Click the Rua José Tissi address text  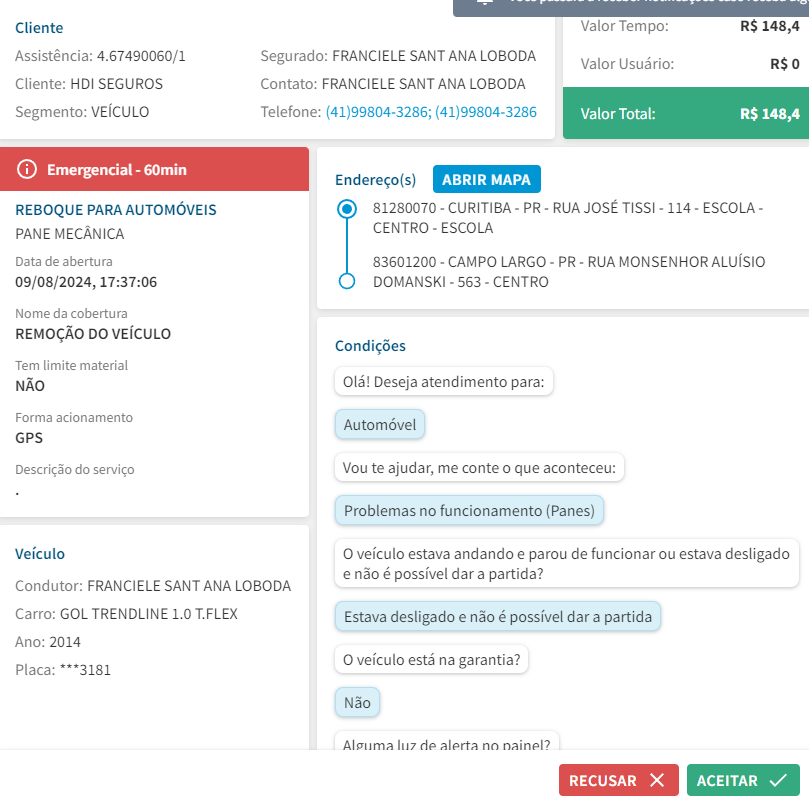[x=567, y=218]
